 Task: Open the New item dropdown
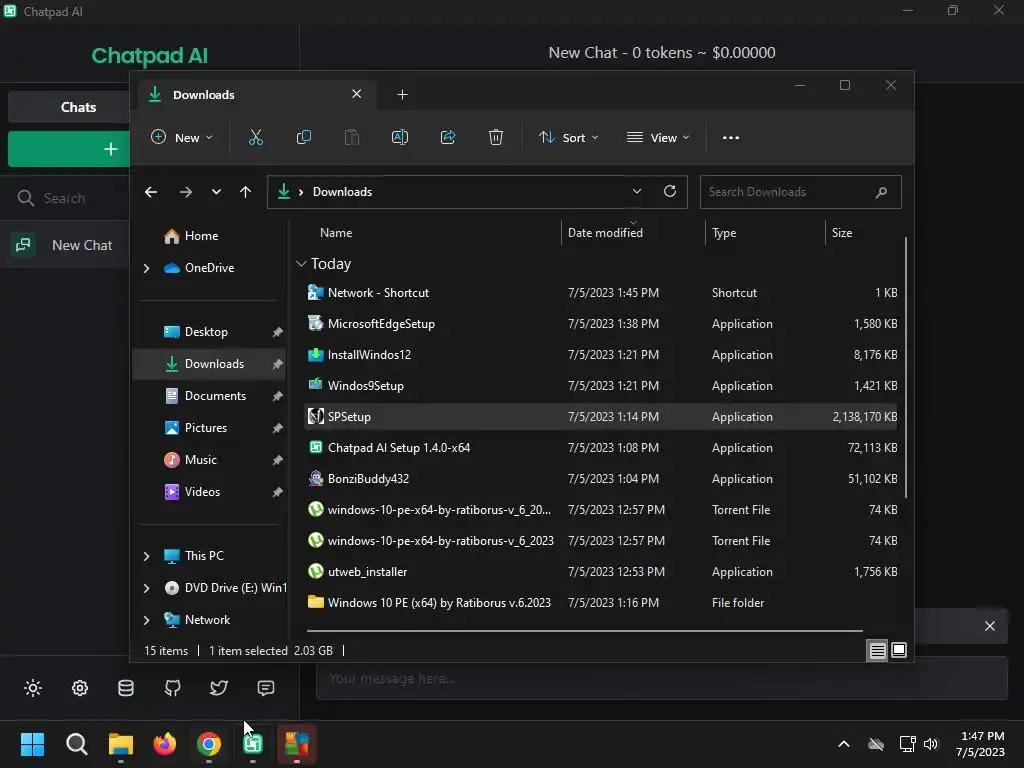182,138
